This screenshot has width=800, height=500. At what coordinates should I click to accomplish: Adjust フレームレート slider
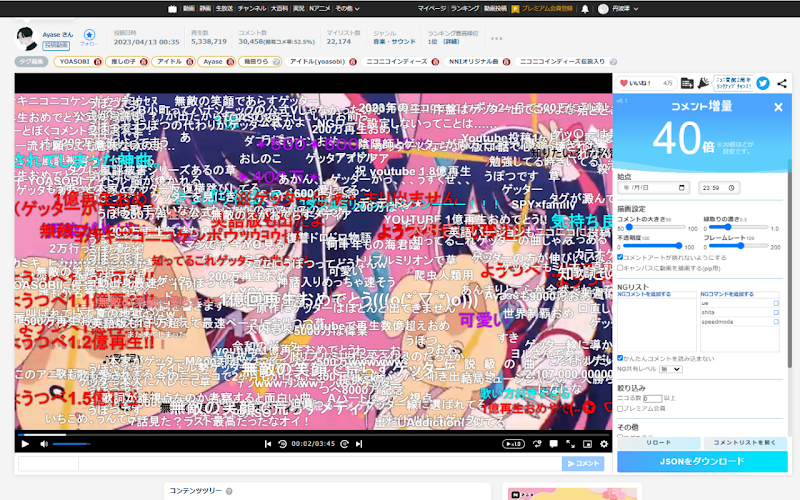739,246
